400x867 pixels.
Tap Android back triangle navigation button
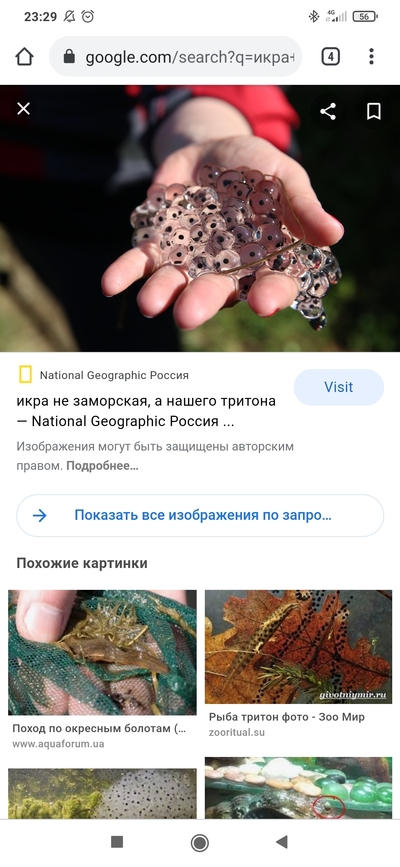pyautogui.click(x=282, y=842)
